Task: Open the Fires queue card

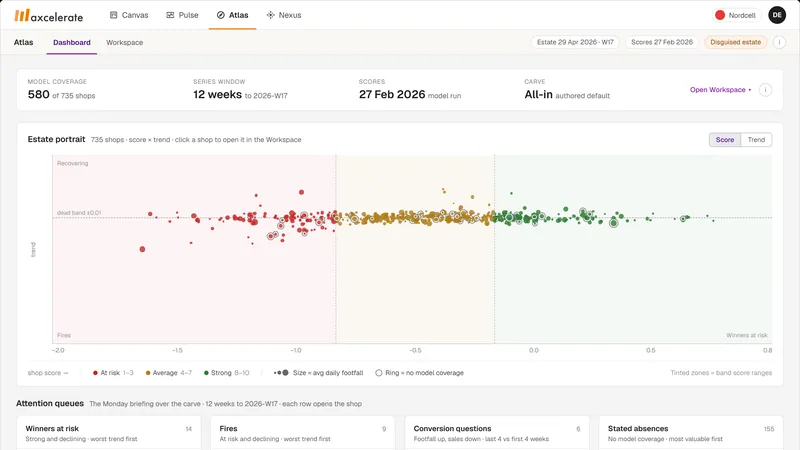Action: click(303, 433)
